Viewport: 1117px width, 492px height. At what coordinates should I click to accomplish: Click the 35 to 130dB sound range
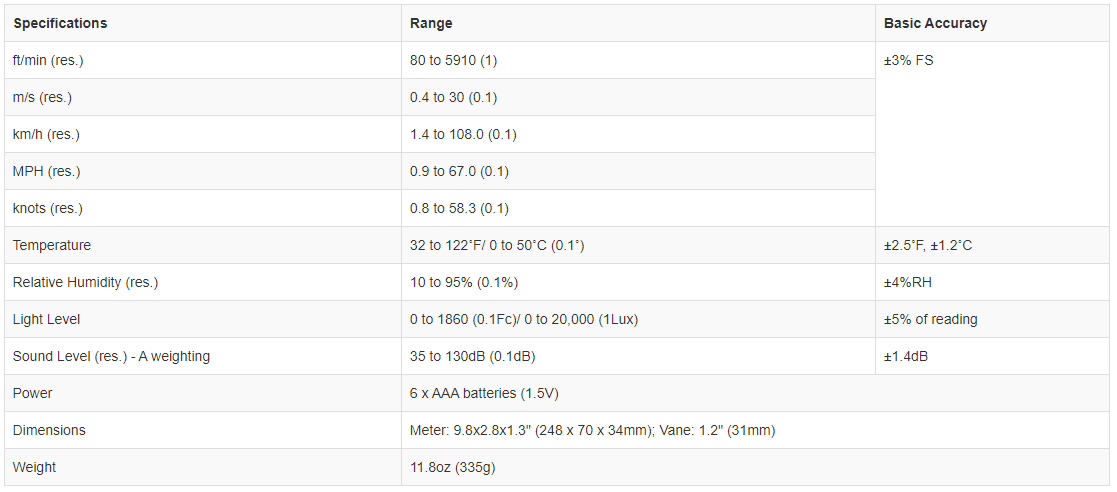(472, 356)
